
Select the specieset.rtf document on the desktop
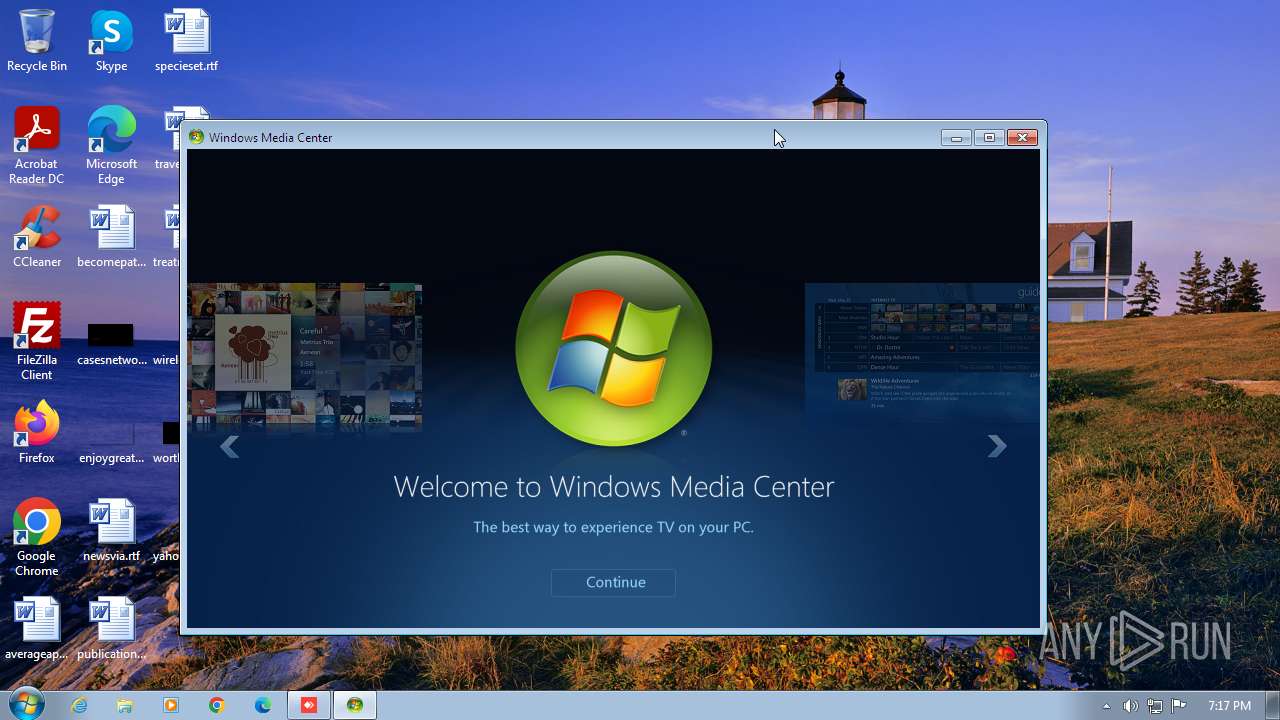[186, 41]
